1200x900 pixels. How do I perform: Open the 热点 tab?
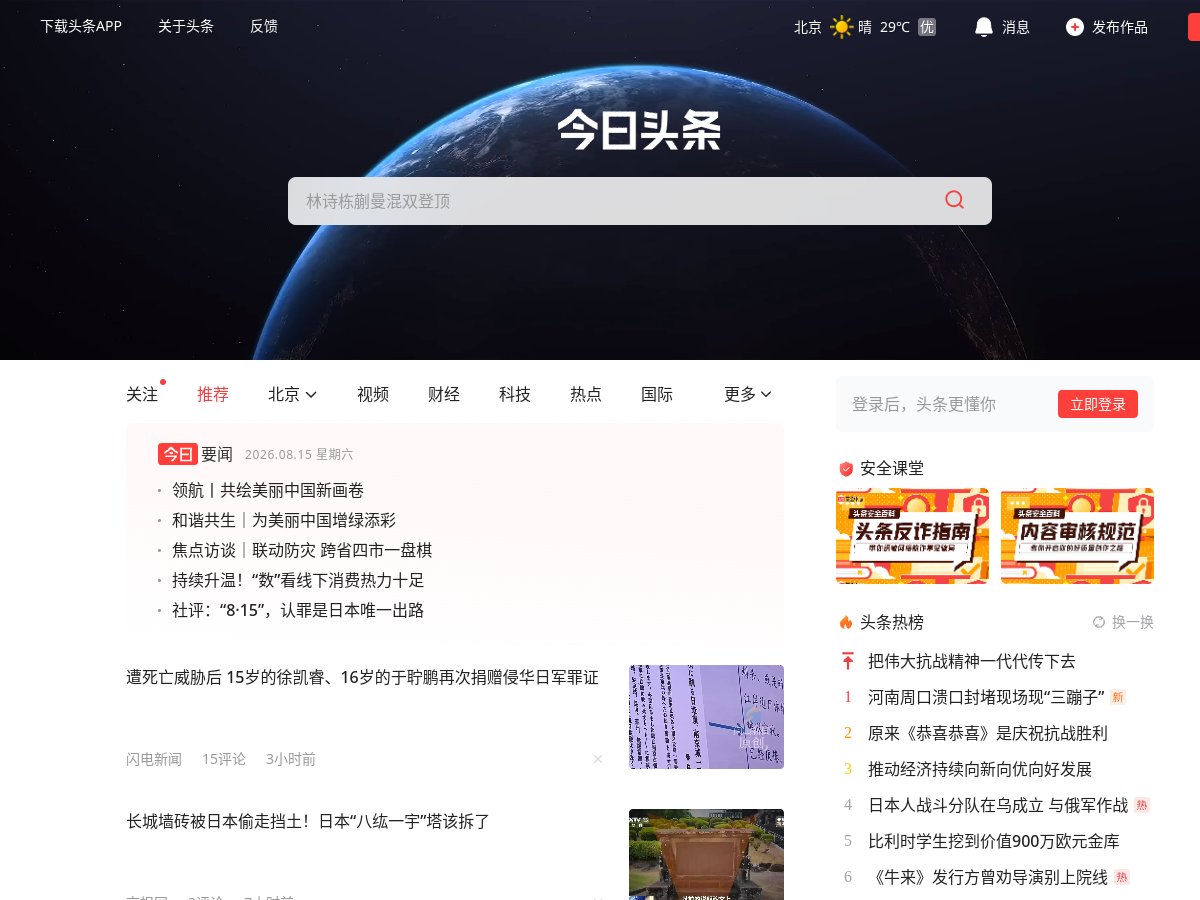586,394
